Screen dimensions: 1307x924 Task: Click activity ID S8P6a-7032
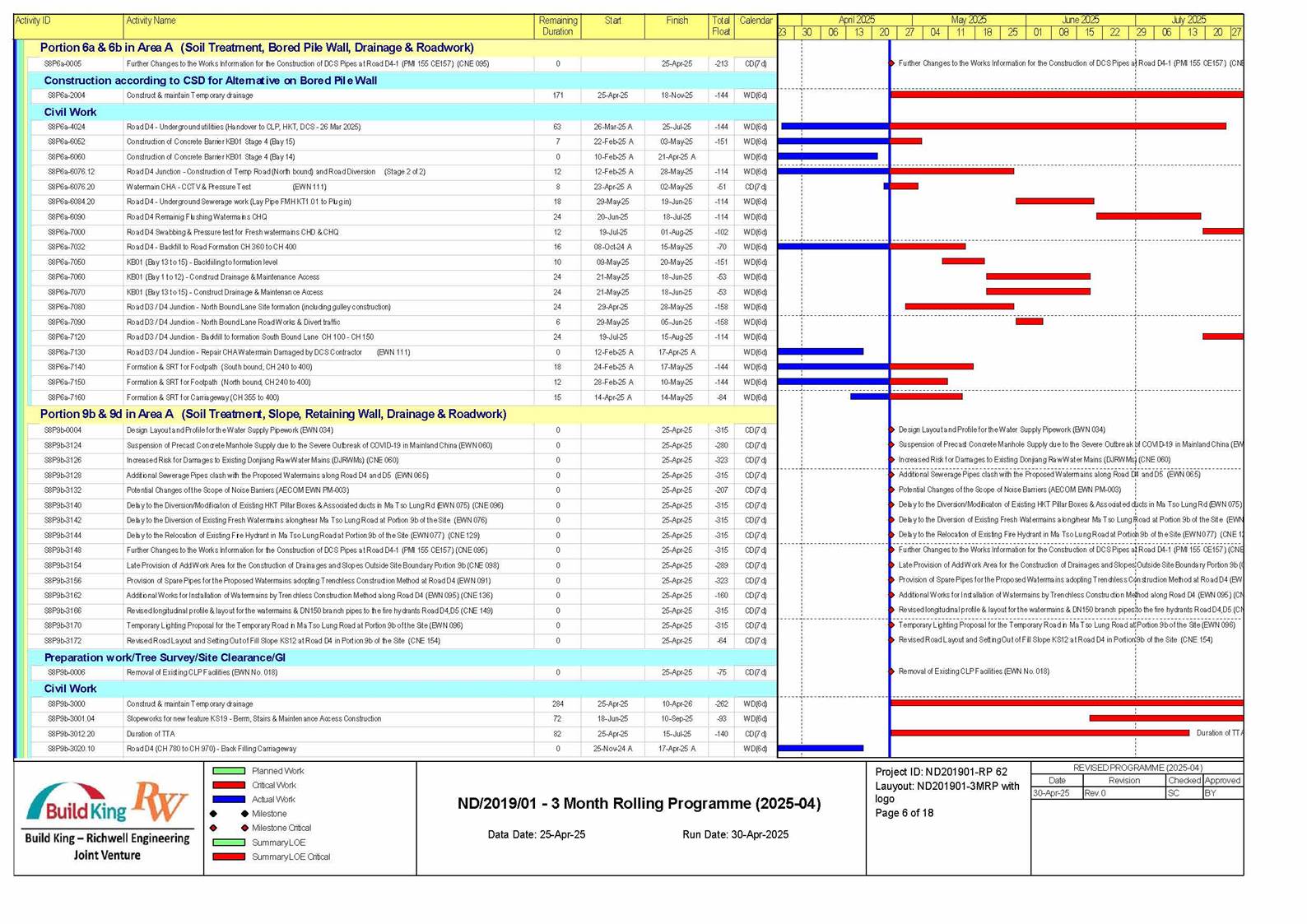click(66, 247)
